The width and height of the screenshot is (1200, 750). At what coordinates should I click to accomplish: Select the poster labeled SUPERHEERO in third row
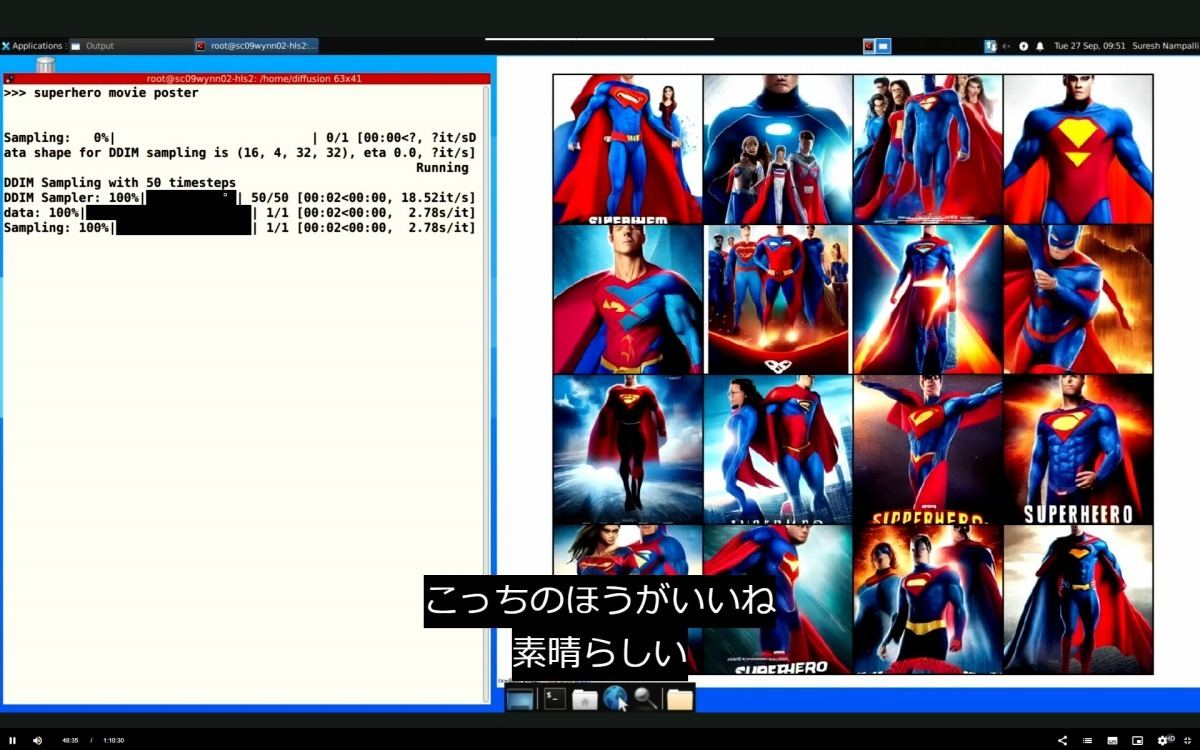[x=1078, y=450]
